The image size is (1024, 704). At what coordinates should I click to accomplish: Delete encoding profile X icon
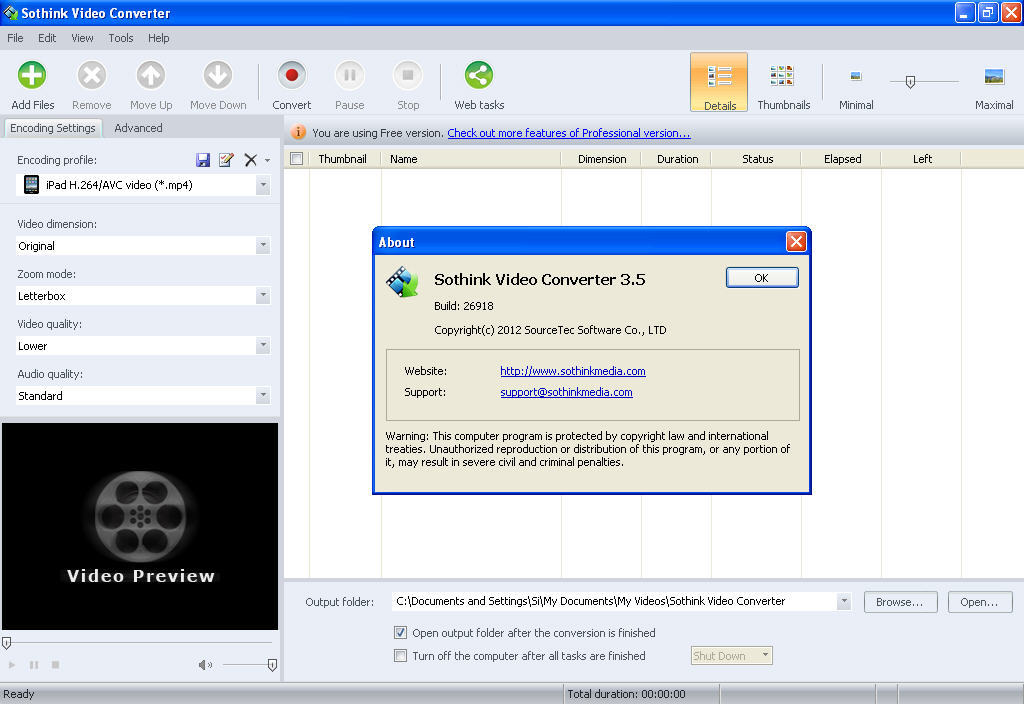click(250, 160)
